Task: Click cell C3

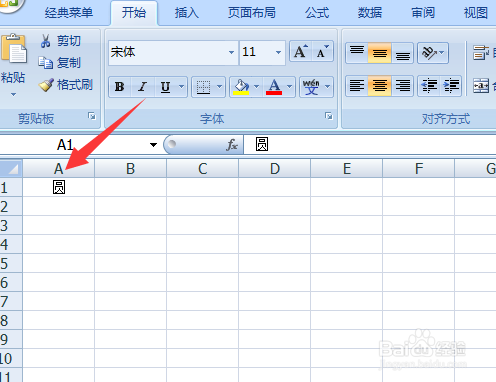Action: click(x=202, y=225)
